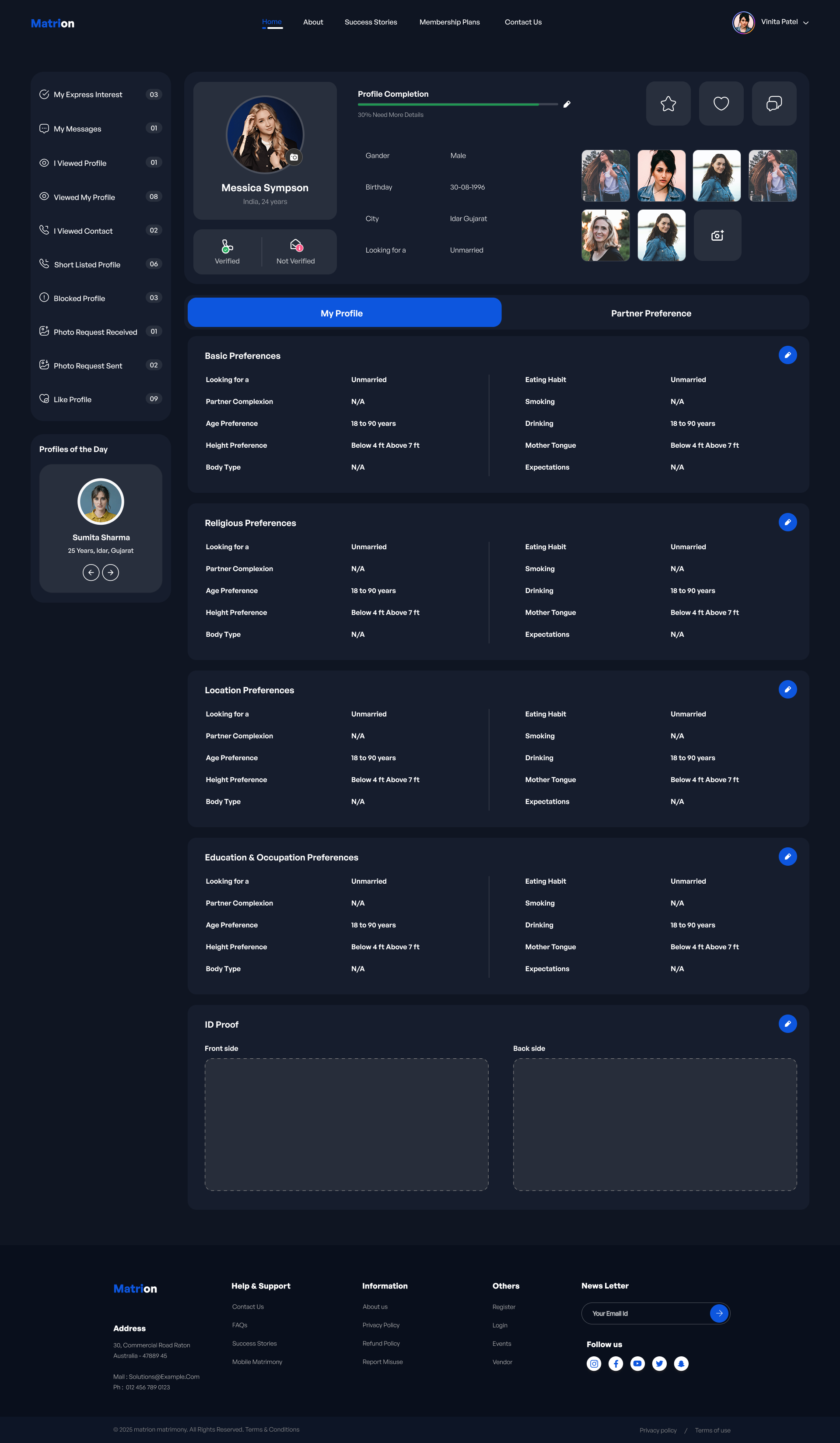Open the About menu item
The image size is (840, 1443).
click(x=313, y=22)
